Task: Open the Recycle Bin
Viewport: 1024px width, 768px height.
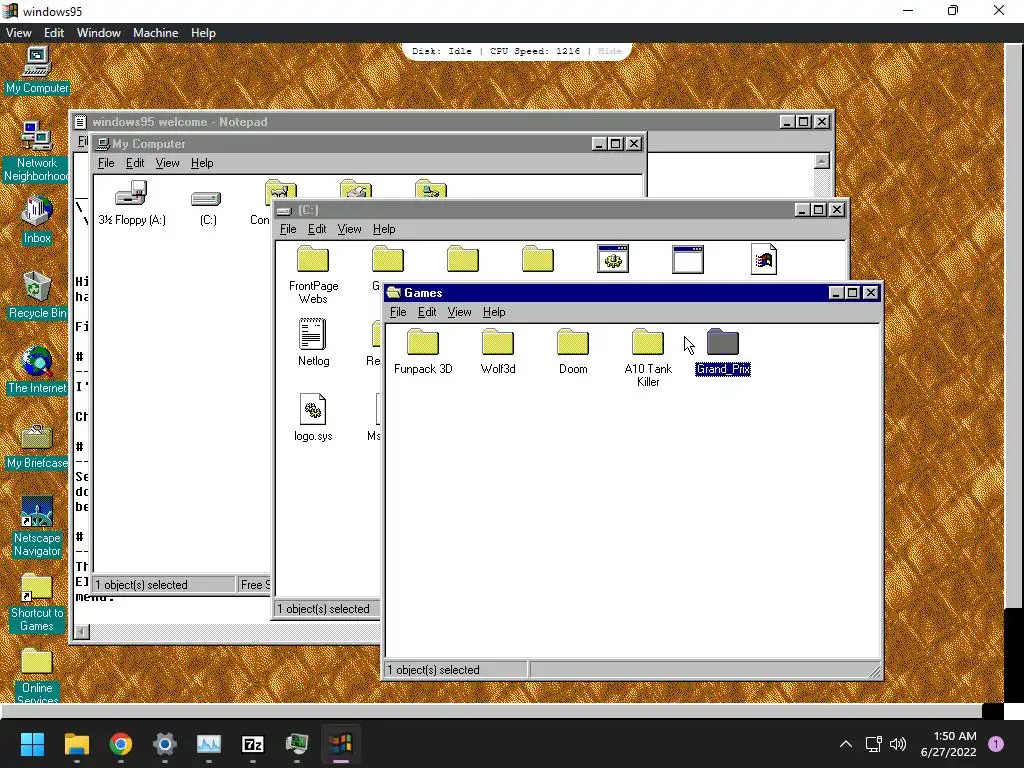Action: click(x=37, y=295)
